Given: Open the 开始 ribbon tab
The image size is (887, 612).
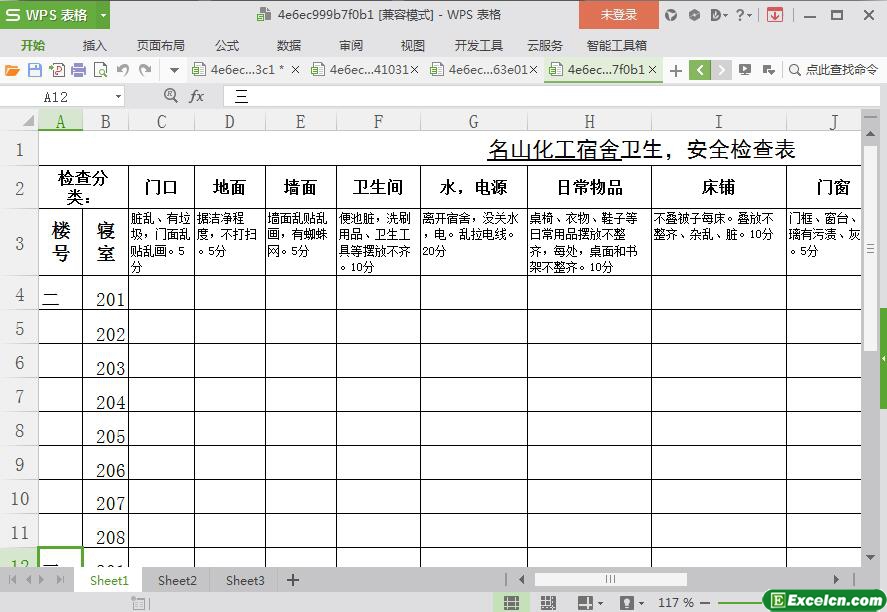Looking at the screenshot, I should [x=33, y=46].
